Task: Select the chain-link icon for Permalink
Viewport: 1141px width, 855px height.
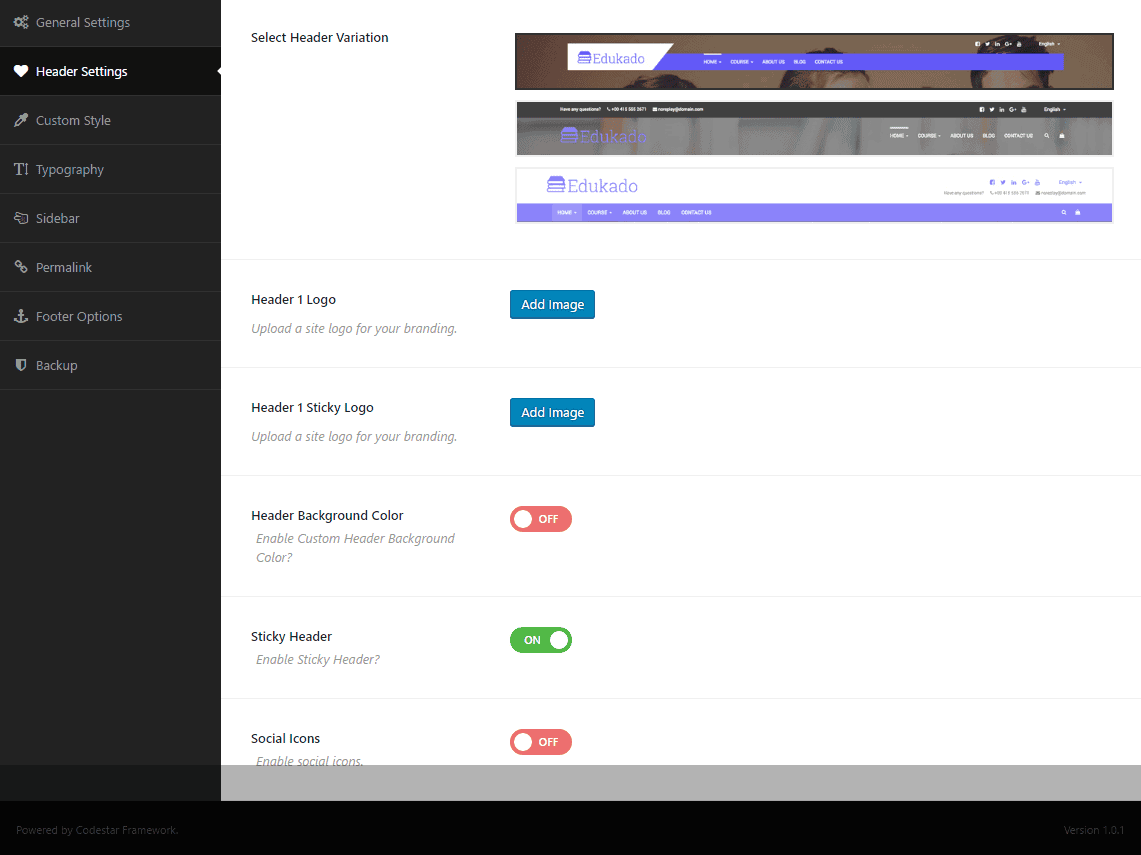Action: [x=22, y=267]
